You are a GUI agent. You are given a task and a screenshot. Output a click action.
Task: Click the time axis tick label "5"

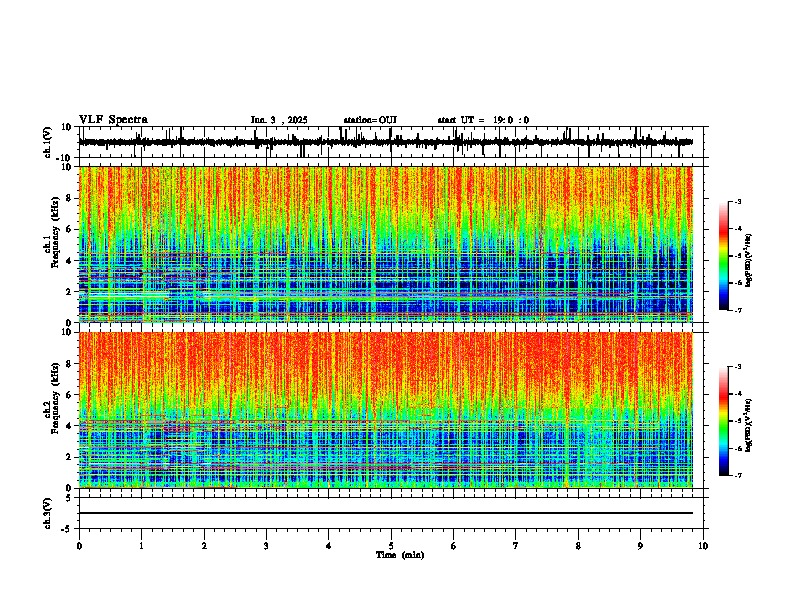(391, 546)
